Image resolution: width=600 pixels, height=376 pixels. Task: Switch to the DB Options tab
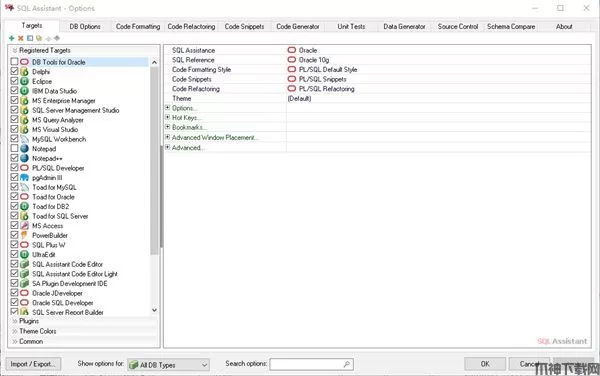[x=85, y=26]
